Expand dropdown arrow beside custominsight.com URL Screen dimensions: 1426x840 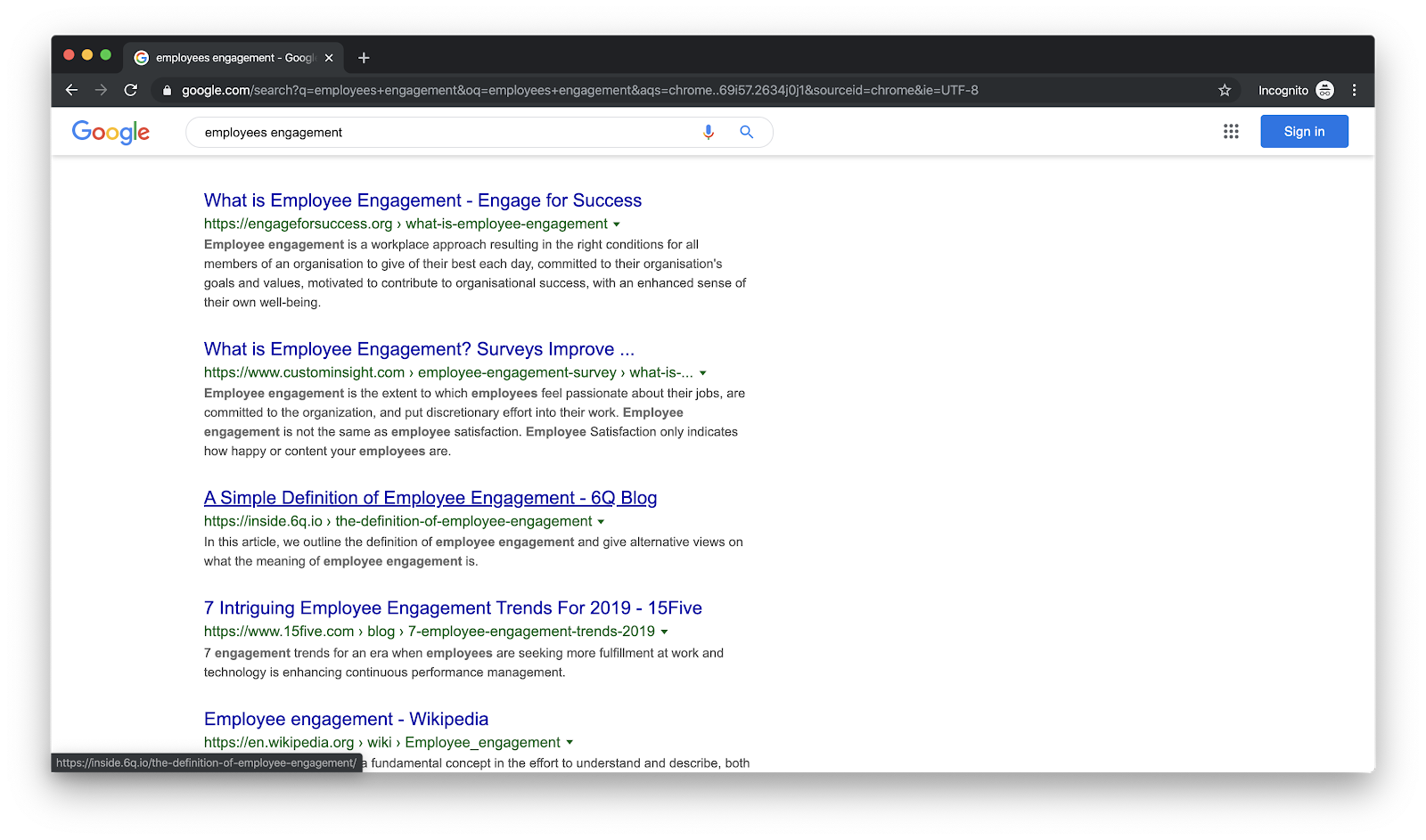pyautogui.click(x=703, y=373)
